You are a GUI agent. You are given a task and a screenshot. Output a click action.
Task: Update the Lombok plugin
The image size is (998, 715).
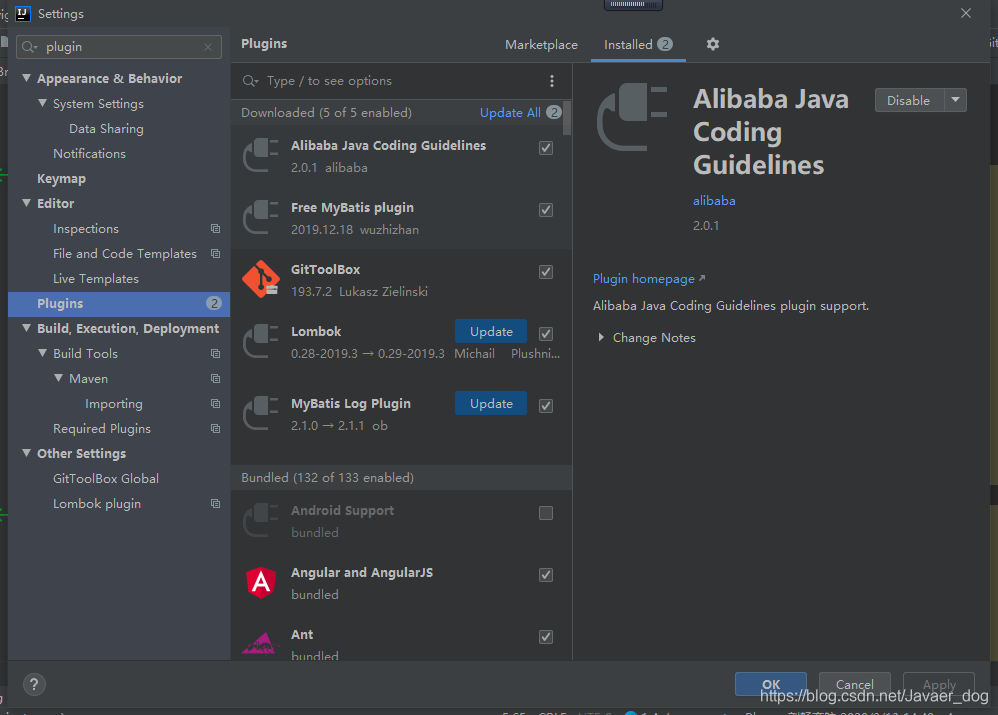pos(491,331)
